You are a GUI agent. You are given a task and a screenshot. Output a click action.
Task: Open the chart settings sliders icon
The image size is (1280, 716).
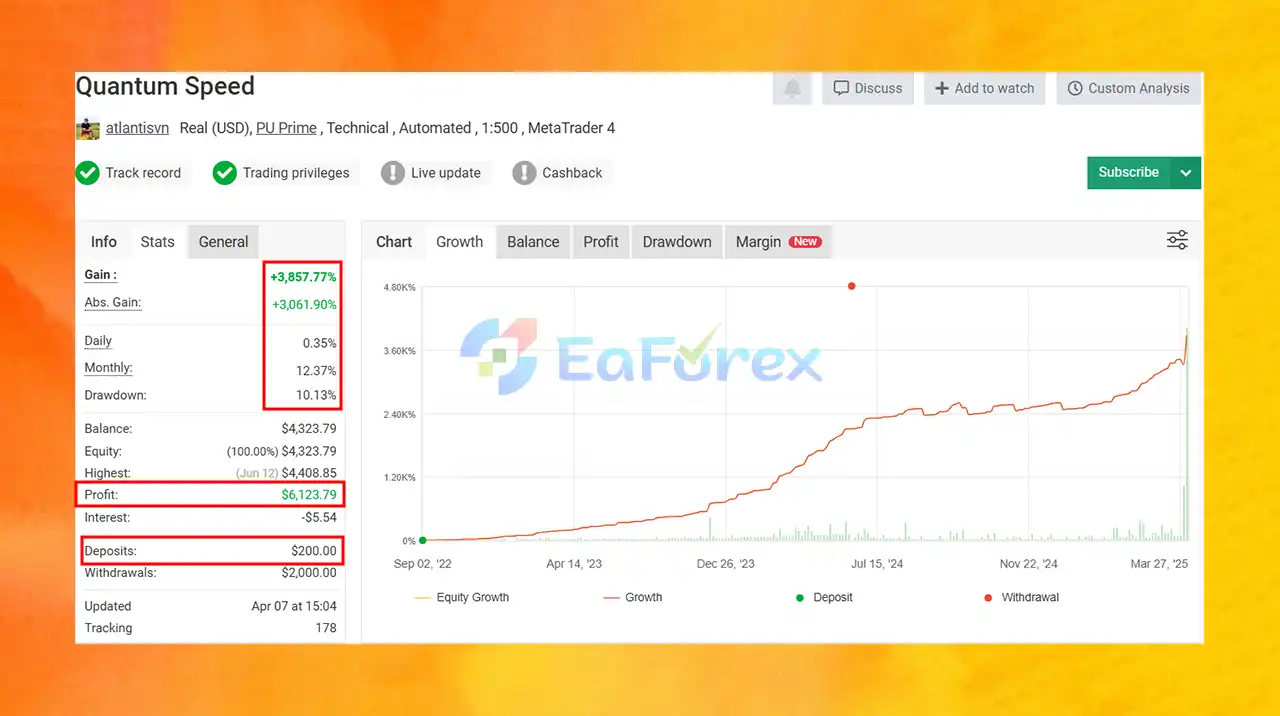1177,240
